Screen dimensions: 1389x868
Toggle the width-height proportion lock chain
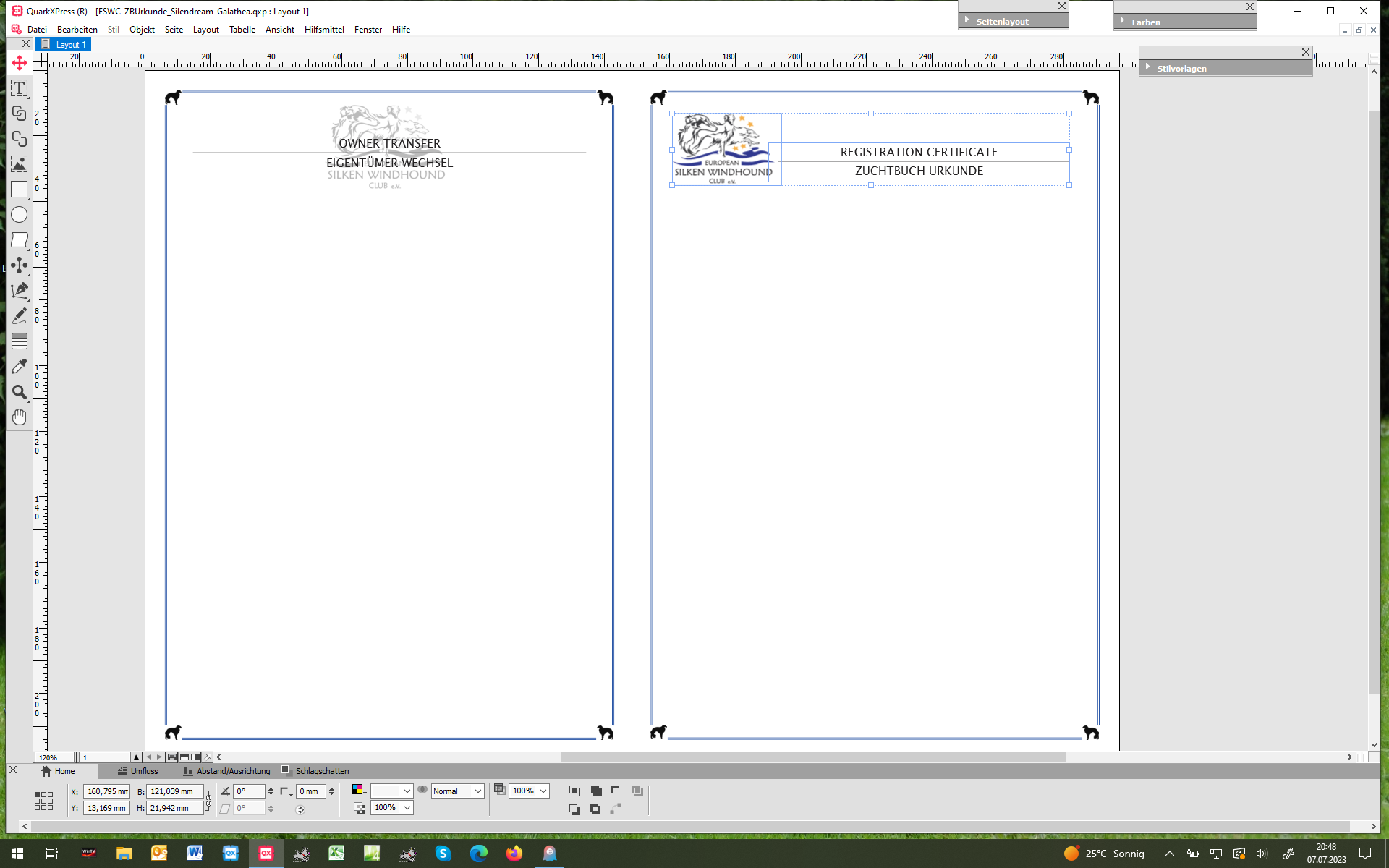coord(208,799)
